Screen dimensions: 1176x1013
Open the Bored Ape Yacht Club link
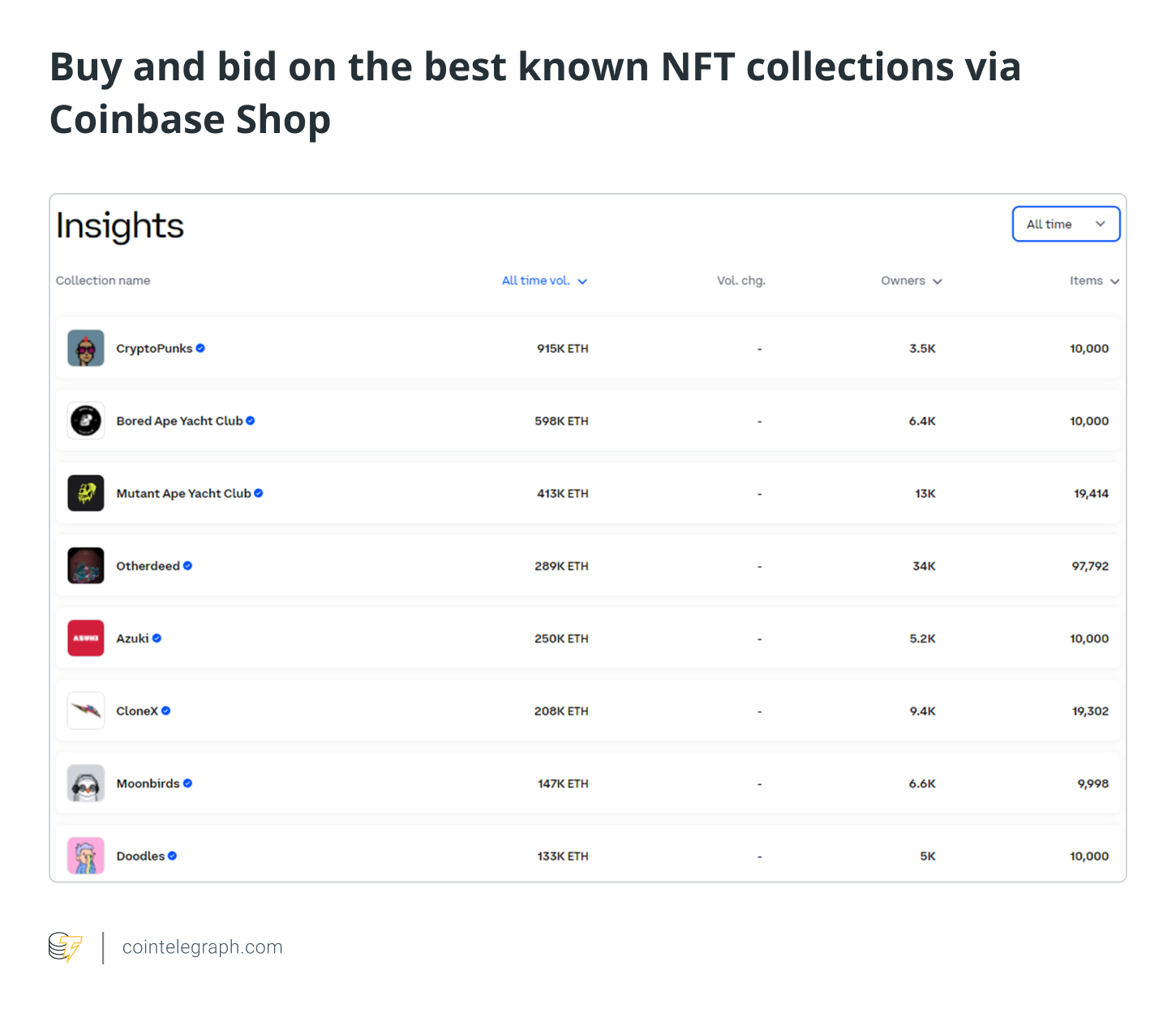pyautogui.click(x=179, y=421)
